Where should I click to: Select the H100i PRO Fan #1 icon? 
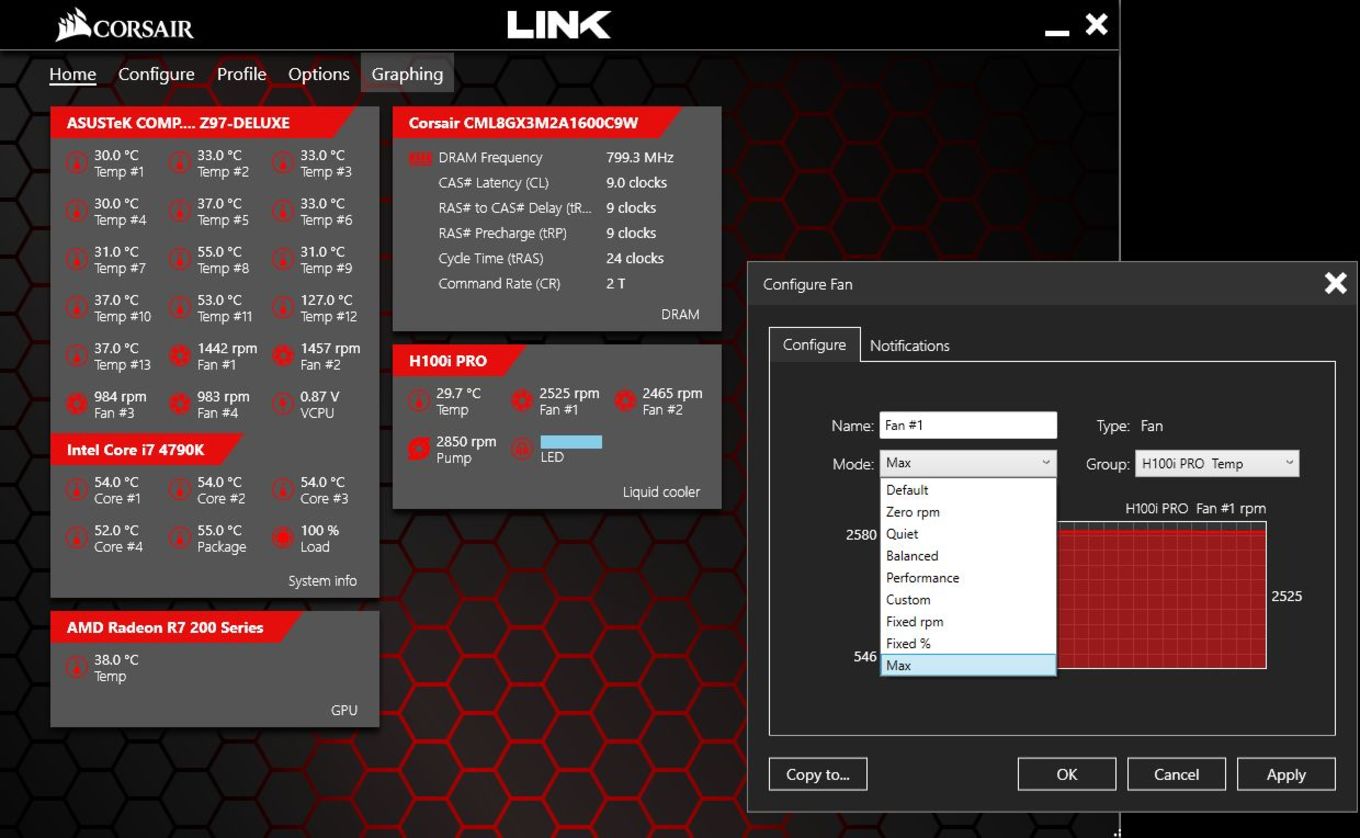(x=522, y=401)
